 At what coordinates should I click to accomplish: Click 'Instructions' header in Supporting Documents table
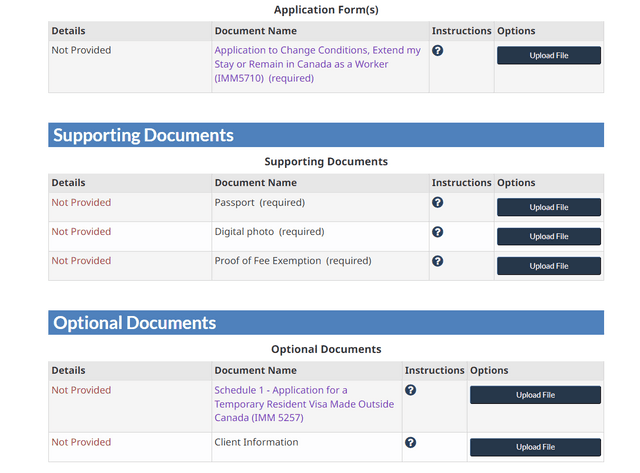(x=462, y=183)
